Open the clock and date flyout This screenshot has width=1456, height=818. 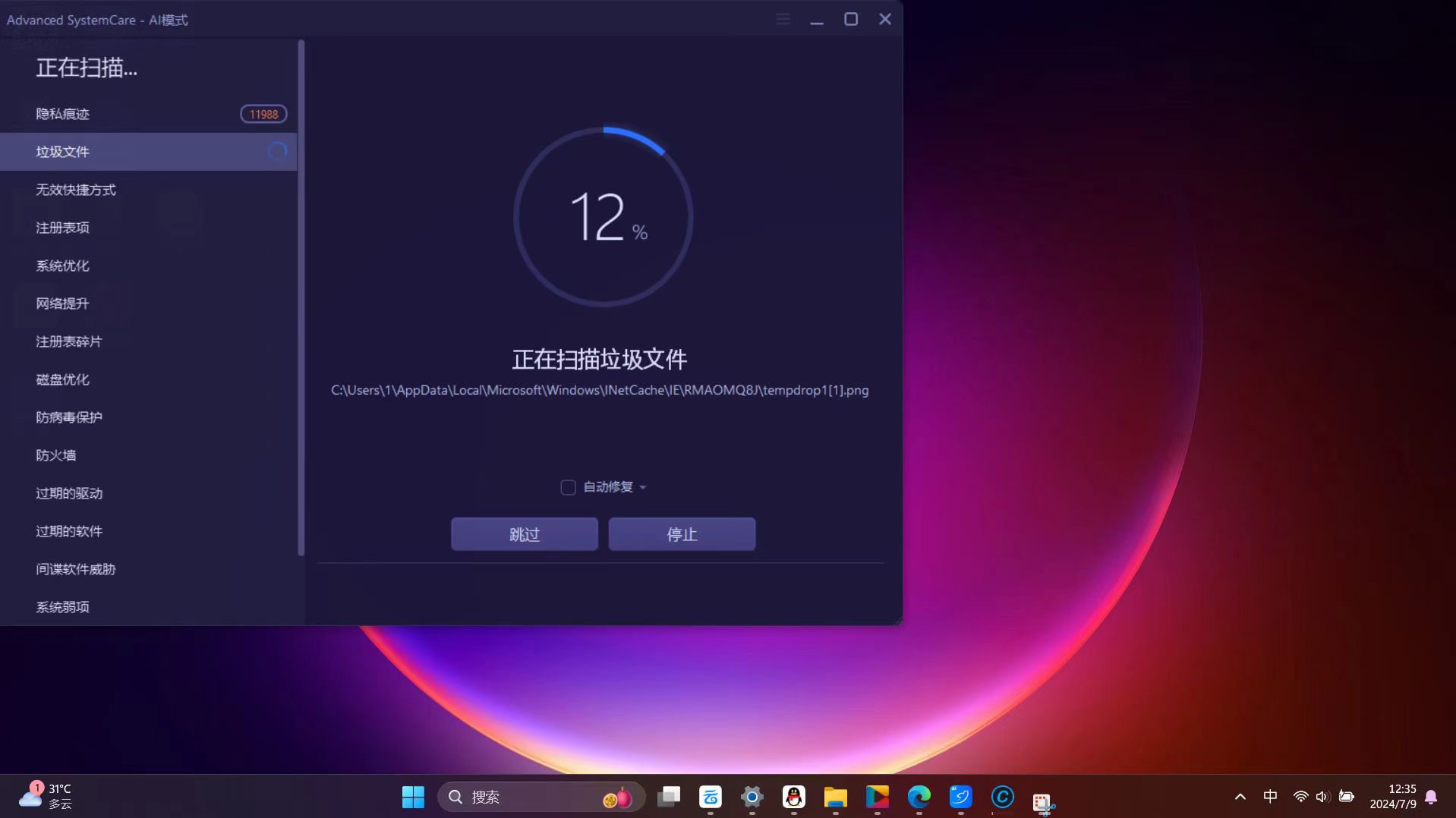(1393, 797)
